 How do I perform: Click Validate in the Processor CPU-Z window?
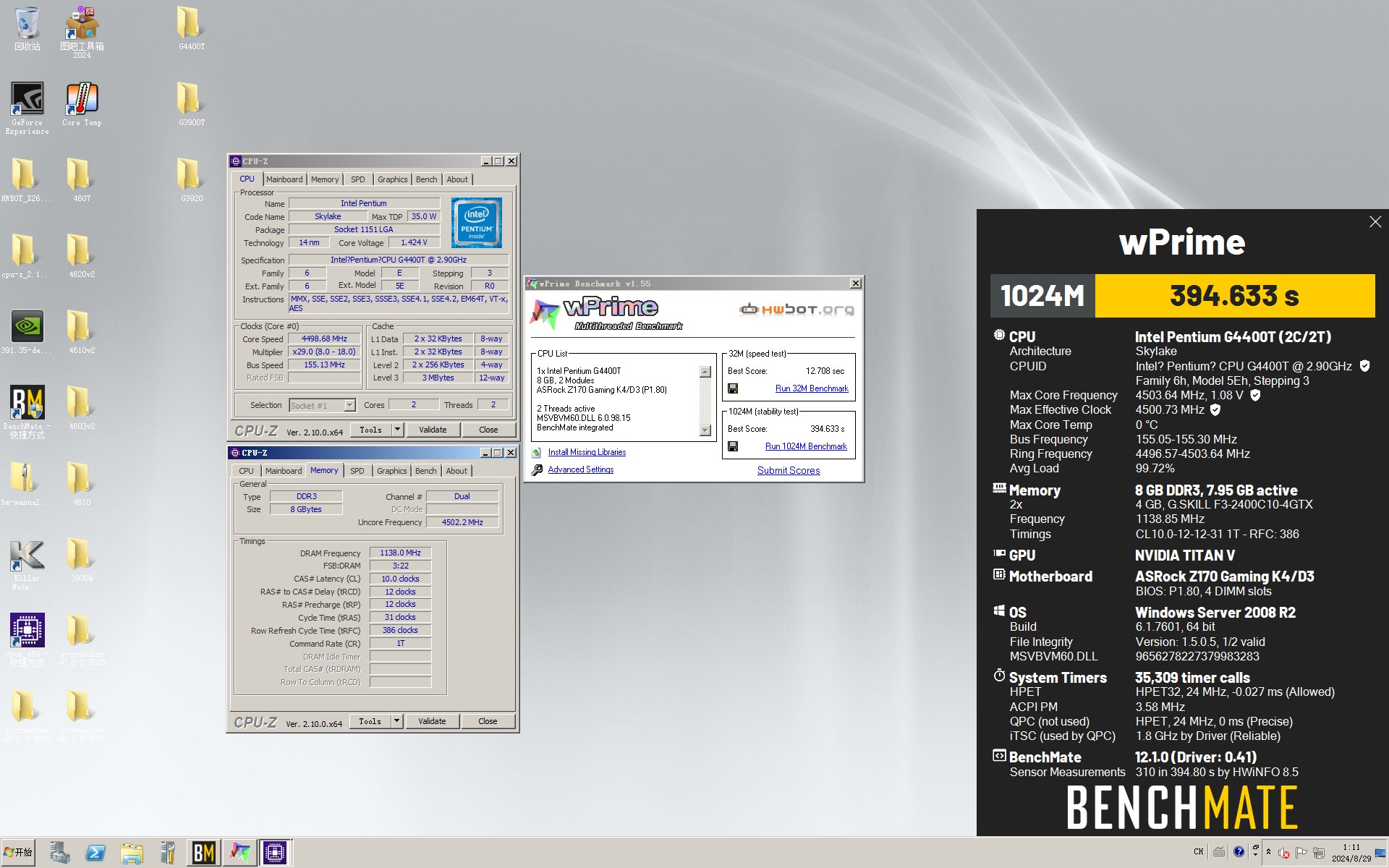(433, 430)
